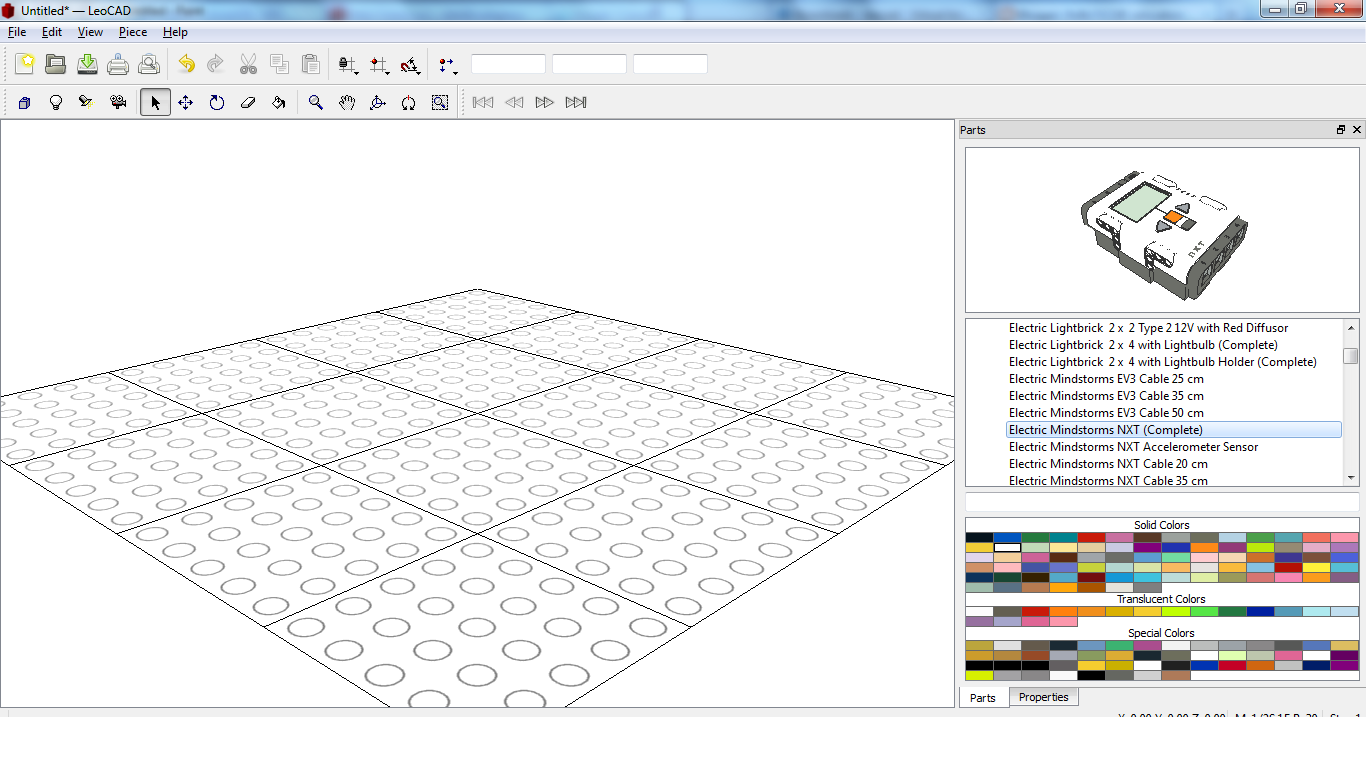
Task: Activate the Move tool
Action: (186, 102)
